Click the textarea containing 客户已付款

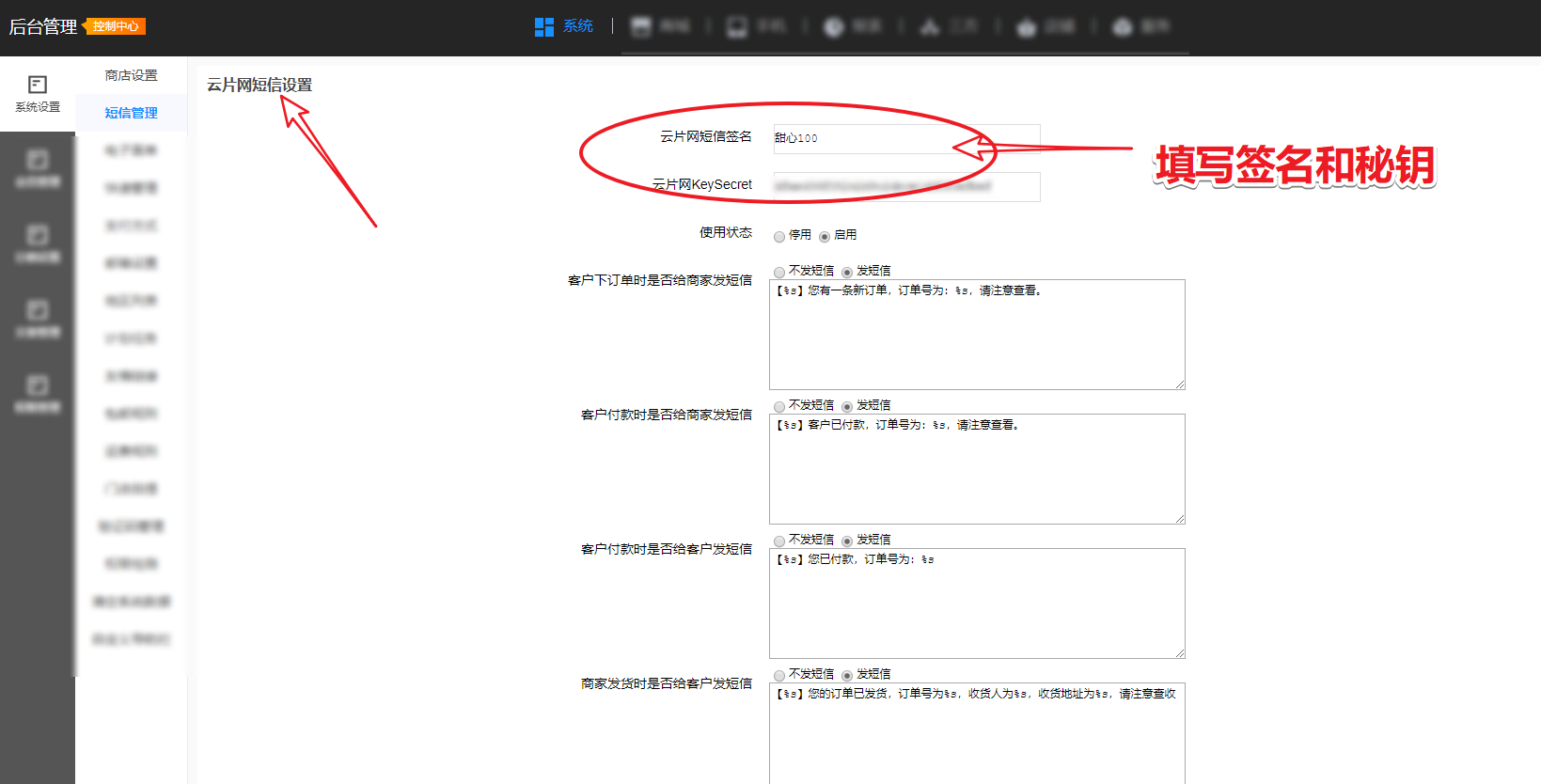[977, 469]
